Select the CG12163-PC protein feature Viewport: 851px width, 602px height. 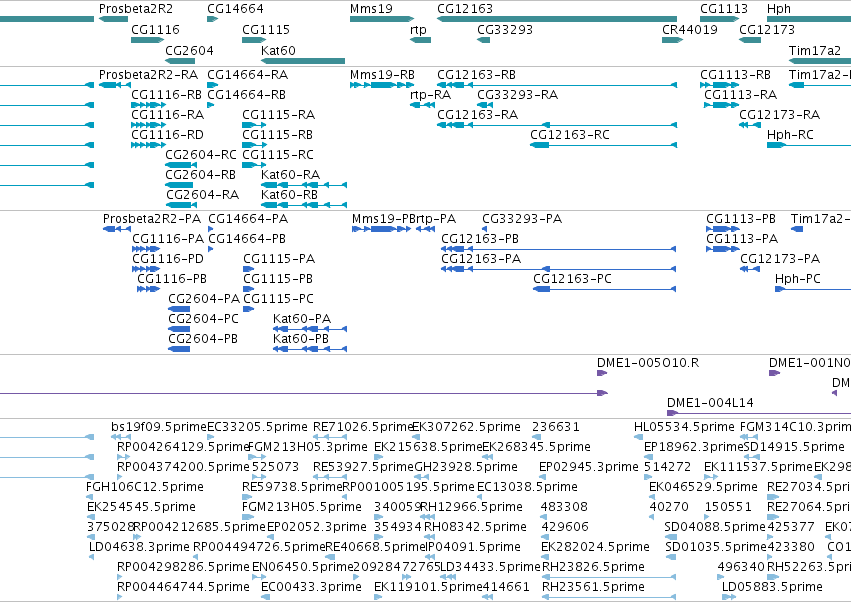click(605, 289)
